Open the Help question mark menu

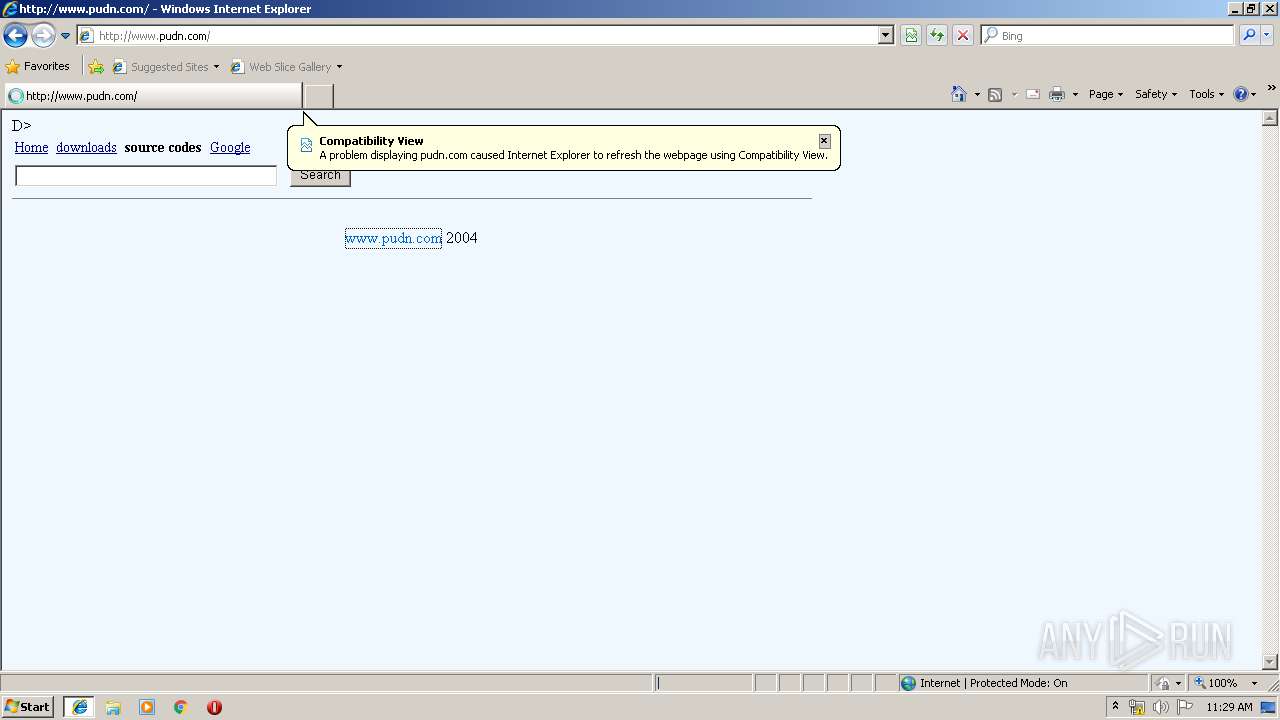(1244, 94)
